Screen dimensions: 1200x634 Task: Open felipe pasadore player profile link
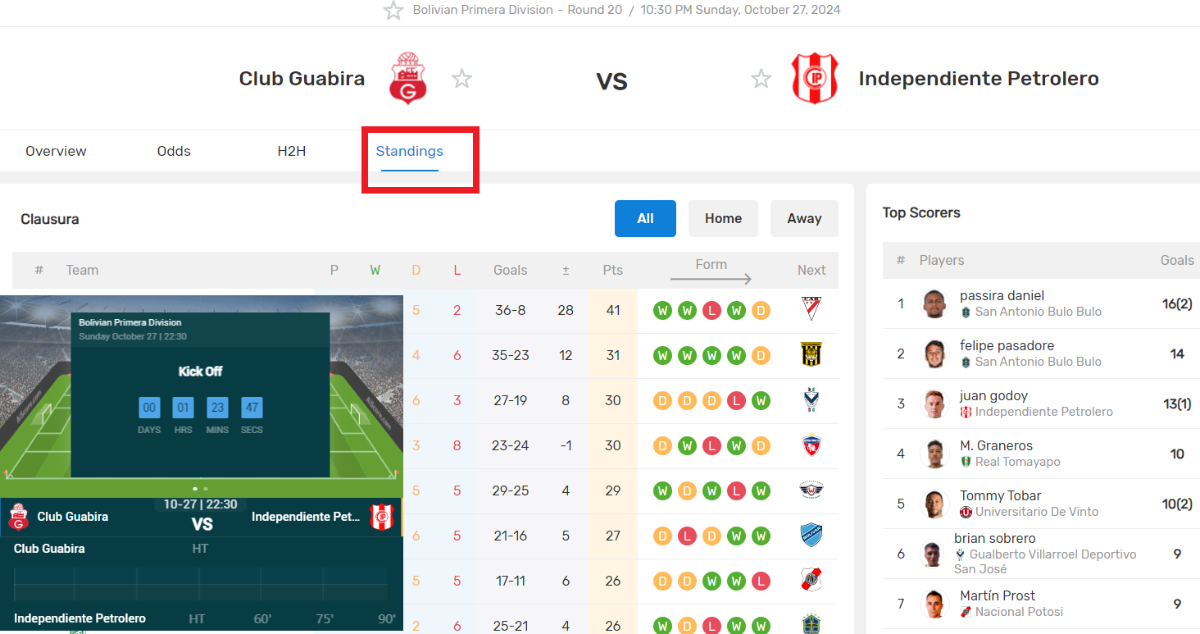point(1007,345)
